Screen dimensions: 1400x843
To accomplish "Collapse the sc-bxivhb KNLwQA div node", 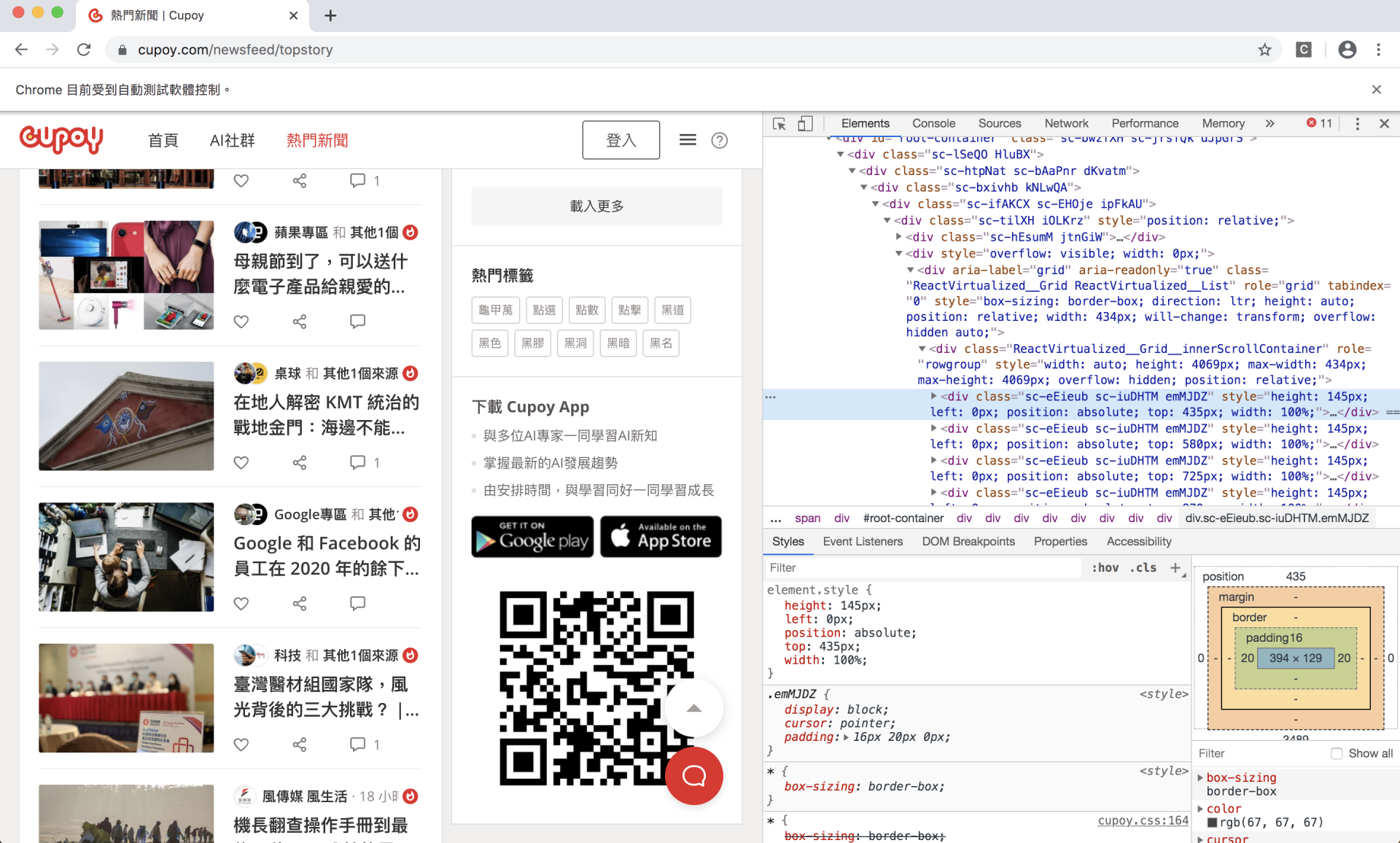I will (864, 187).
